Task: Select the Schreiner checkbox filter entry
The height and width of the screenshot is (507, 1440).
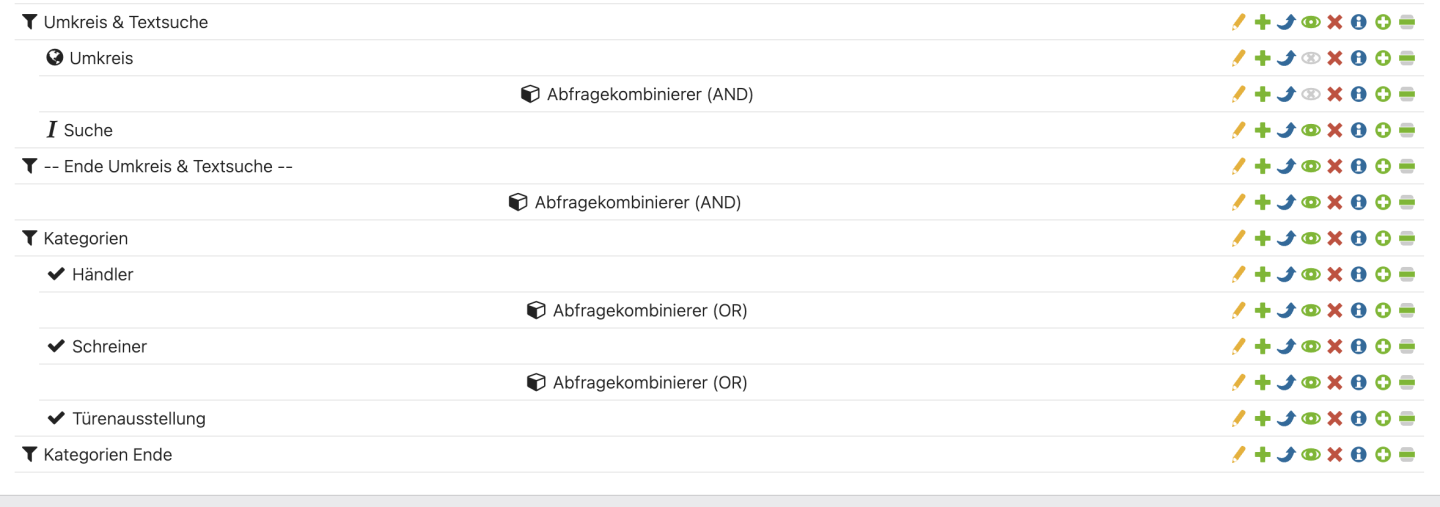Action: [x=109, y=346]
